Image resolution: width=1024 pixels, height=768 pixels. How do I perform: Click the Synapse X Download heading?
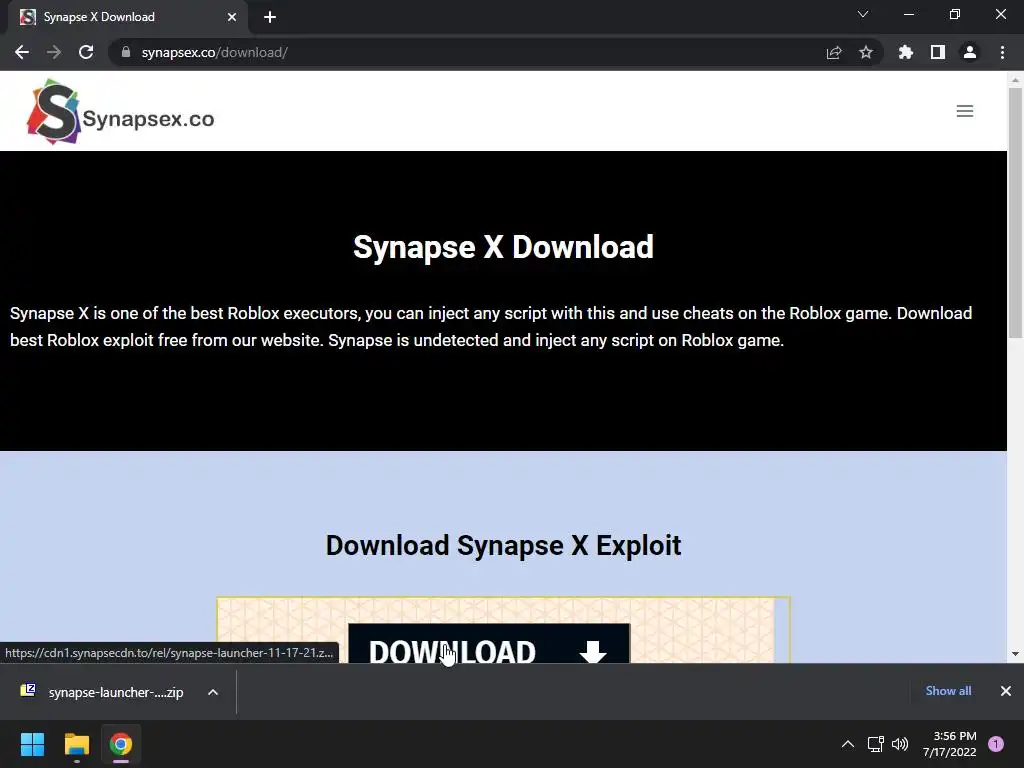click(x=504, y=247)
